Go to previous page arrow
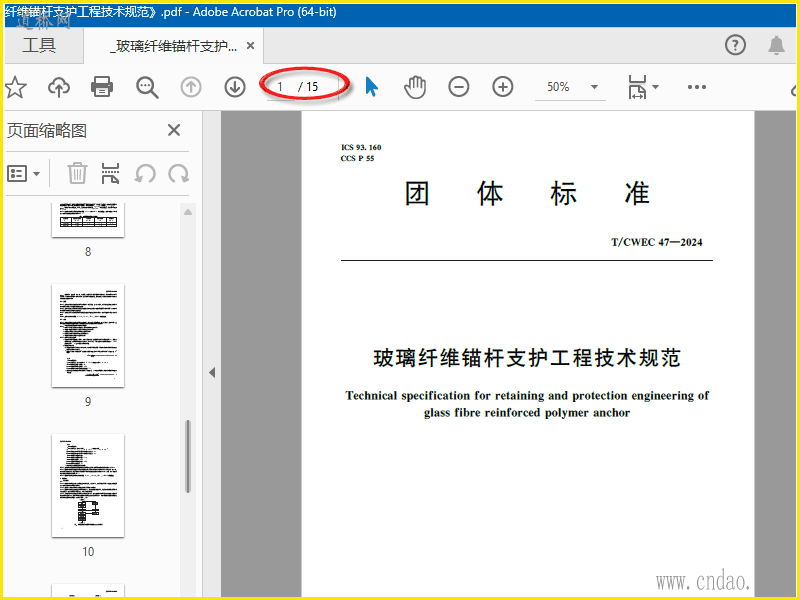The width and height of the screenshot is (800, 600). (x=191, y=87)
